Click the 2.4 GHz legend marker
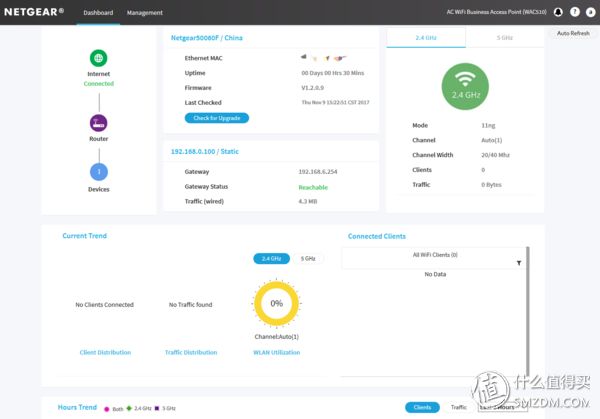 point(129,408)
